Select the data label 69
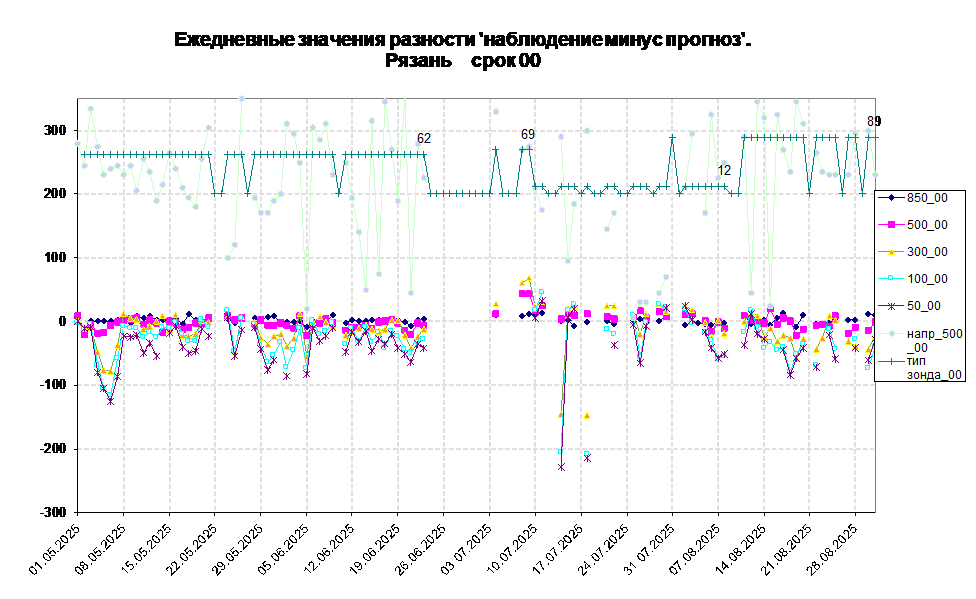 click(528, 134)
